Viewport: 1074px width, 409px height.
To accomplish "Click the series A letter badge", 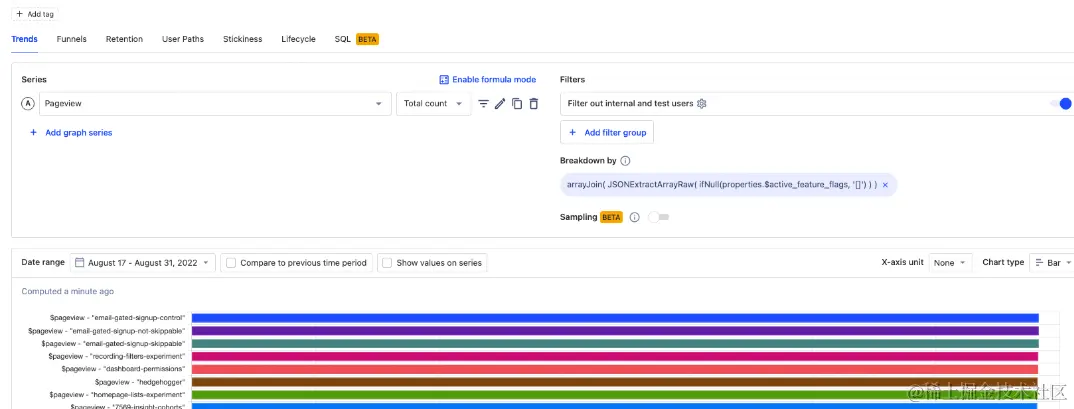I will (x=28, y=103).
